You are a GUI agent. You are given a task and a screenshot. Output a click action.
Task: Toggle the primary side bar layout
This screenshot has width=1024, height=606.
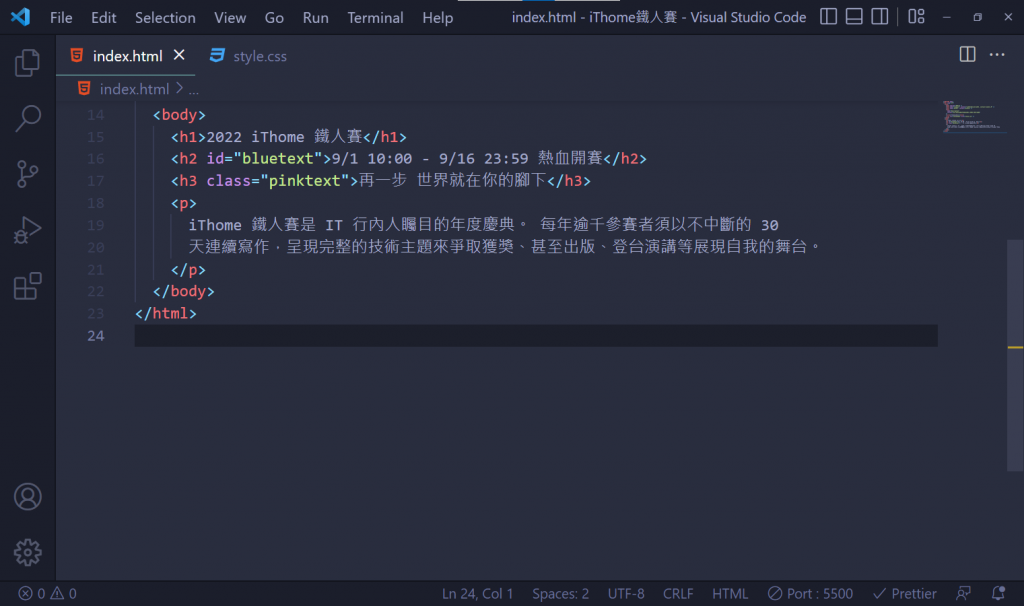tap(828, 16)
